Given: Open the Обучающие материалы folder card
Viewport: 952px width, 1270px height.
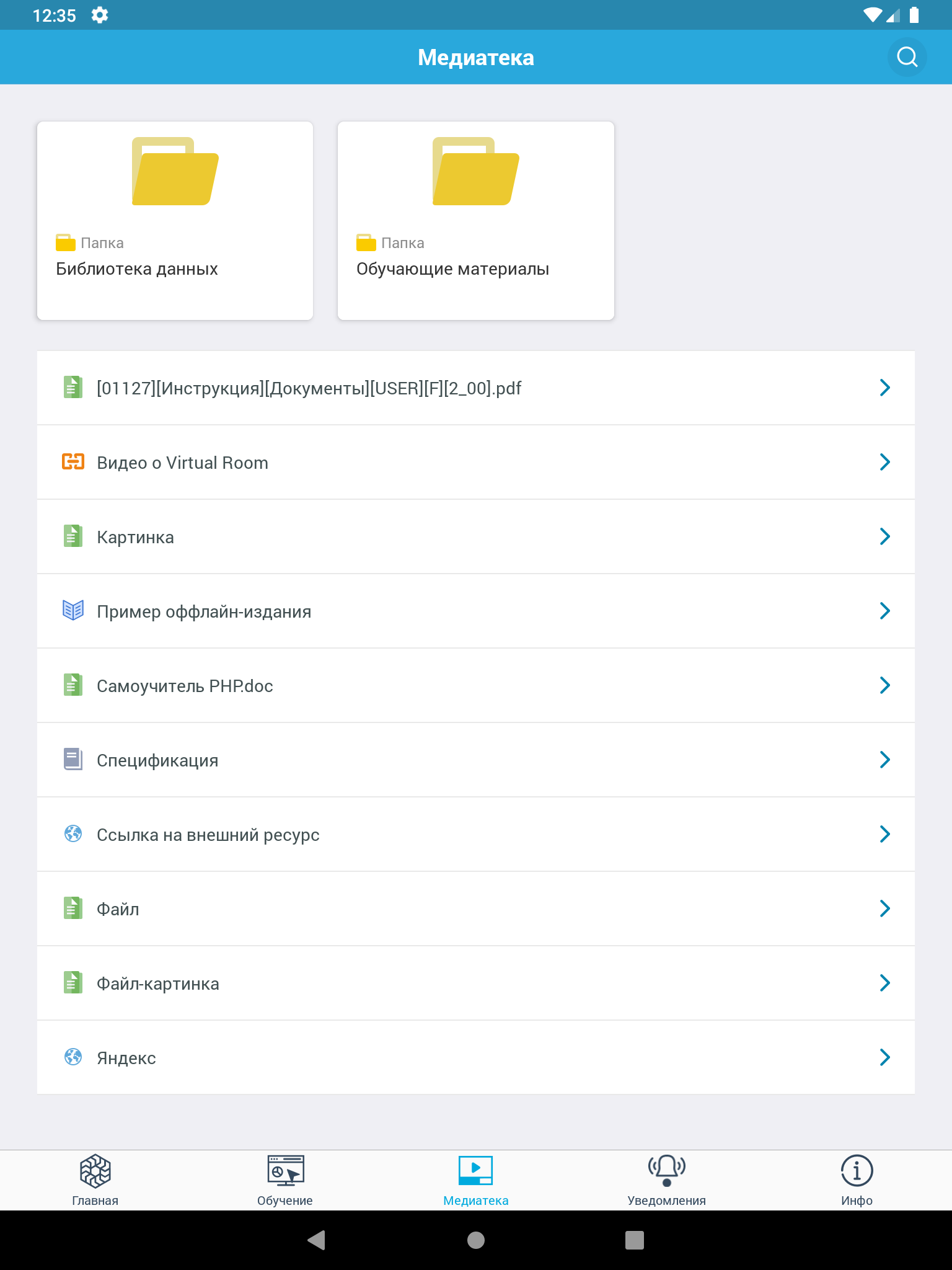Looking at the screenshot, I should [x=475, y=221].
